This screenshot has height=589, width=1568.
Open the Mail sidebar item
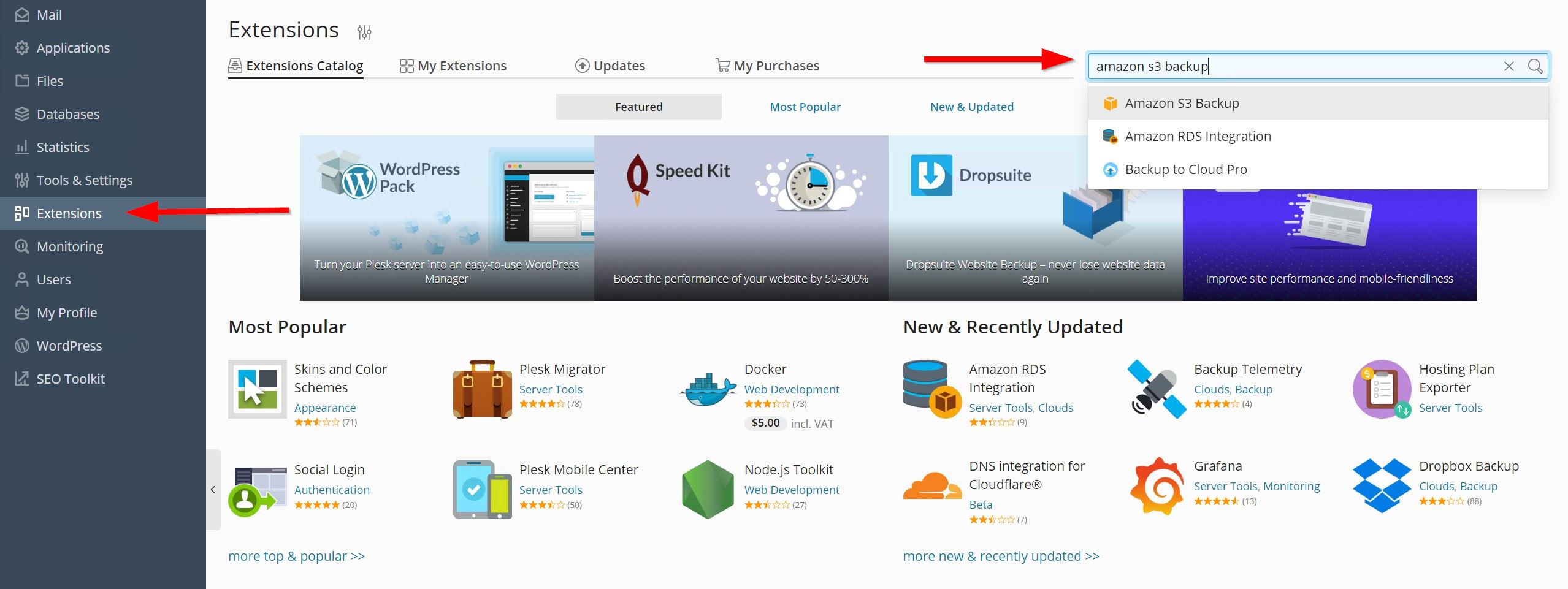click(102, 15)
